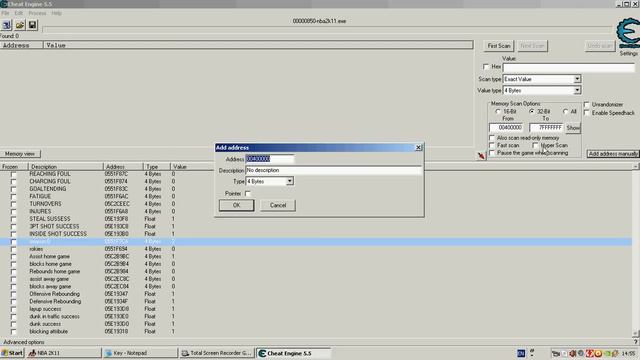Image resolution: width=640 pixels, height=360 pixels.
Task: Click the Memory view button
Action: [x=20, y=154]
